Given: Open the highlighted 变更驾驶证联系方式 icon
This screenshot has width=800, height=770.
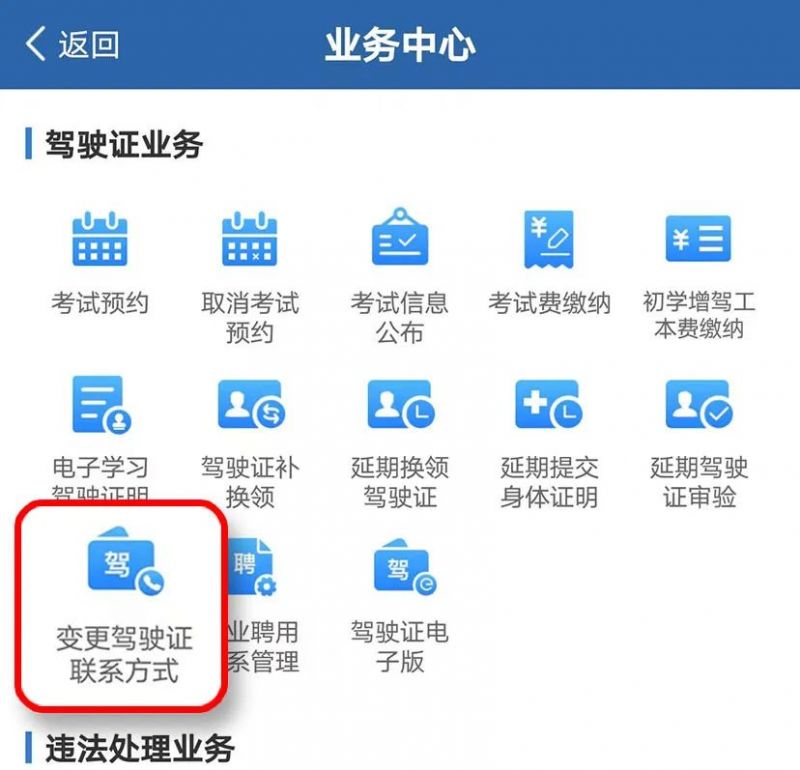Looking at the screenshot, I should (x=126, y=561).
